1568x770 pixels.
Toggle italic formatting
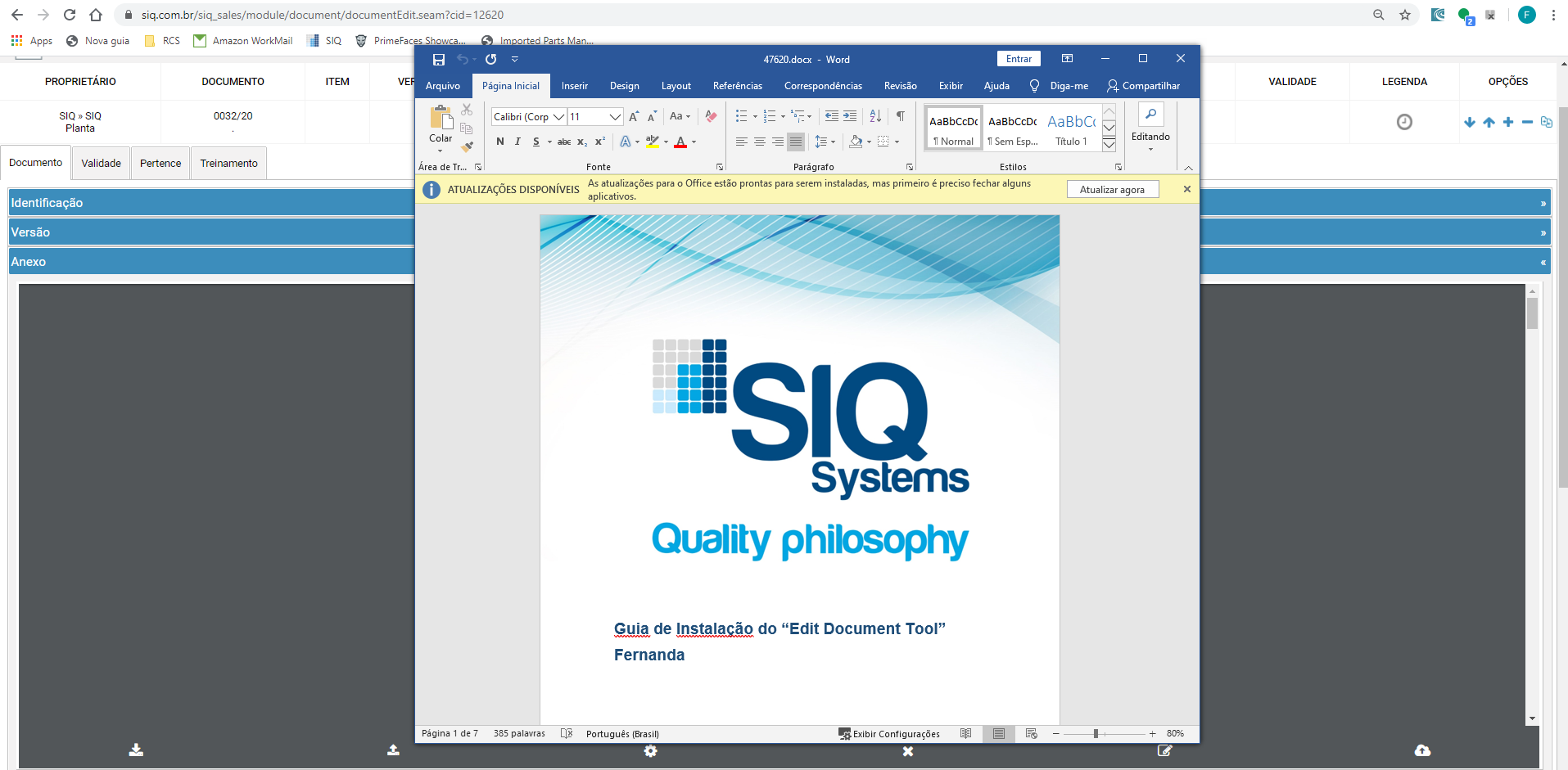point(517,142)
